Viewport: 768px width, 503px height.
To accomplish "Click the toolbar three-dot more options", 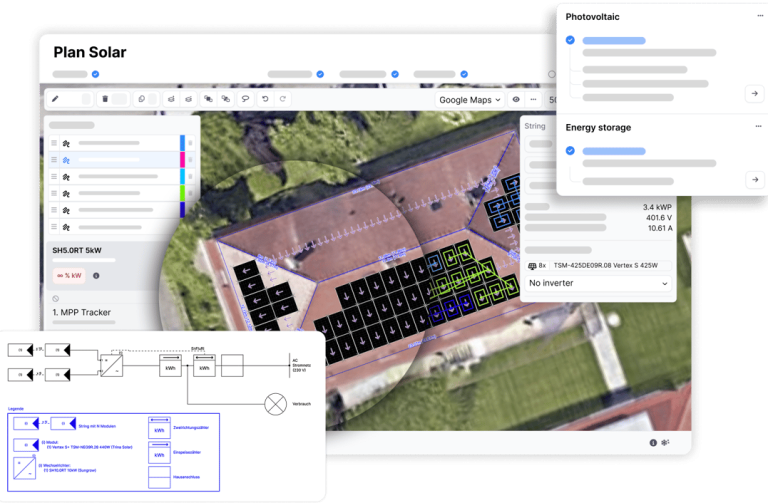I will (x=534, y=99).
